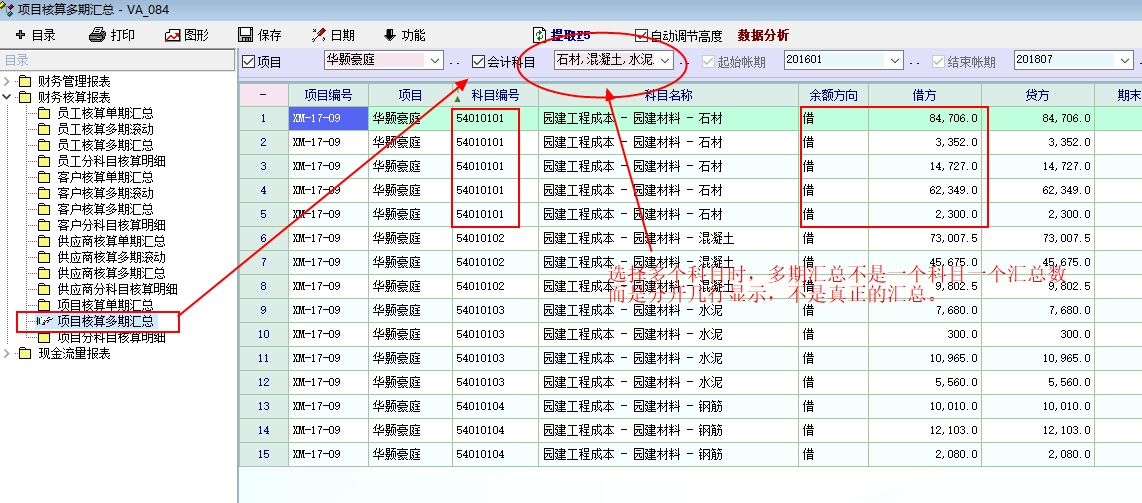Click the 打印 printer icon

click(97, 35)
